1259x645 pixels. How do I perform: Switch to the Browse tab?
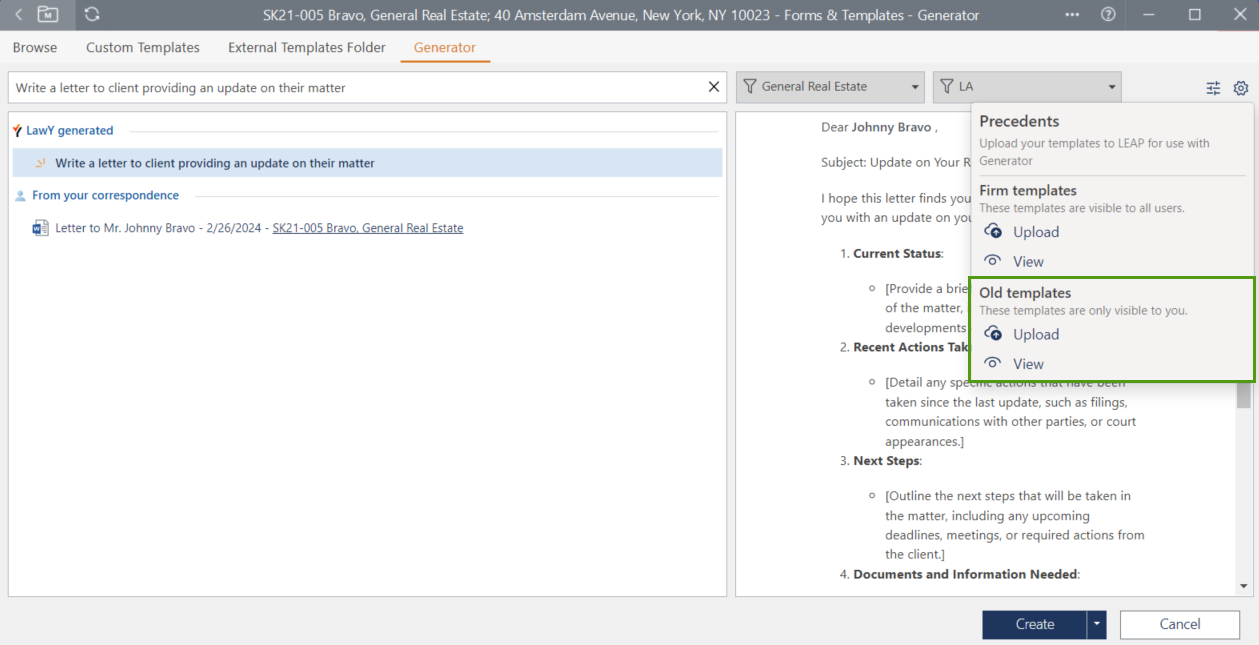(x=35, y=48)
